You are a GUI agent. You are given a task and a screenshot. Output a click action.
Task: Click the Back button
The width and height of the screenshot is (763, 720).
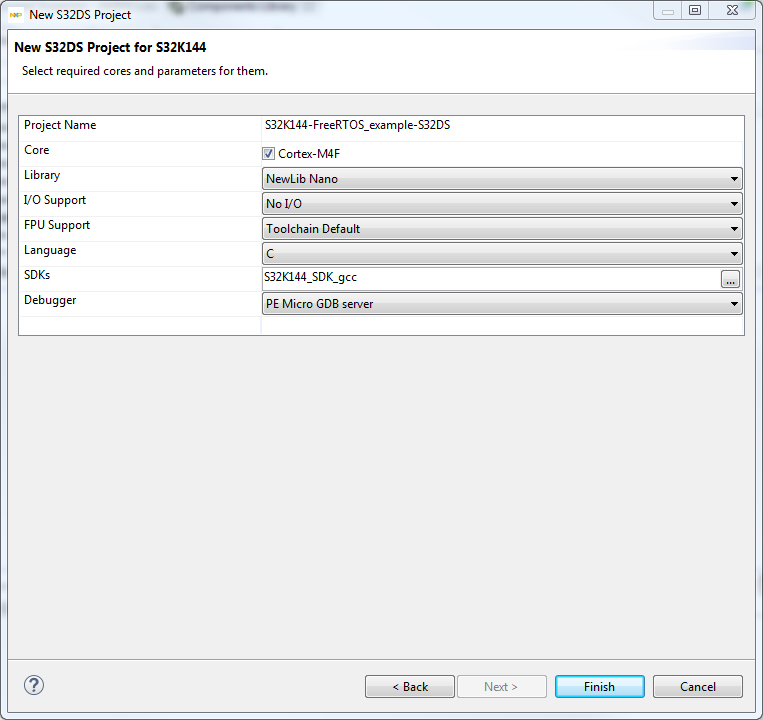410,686
